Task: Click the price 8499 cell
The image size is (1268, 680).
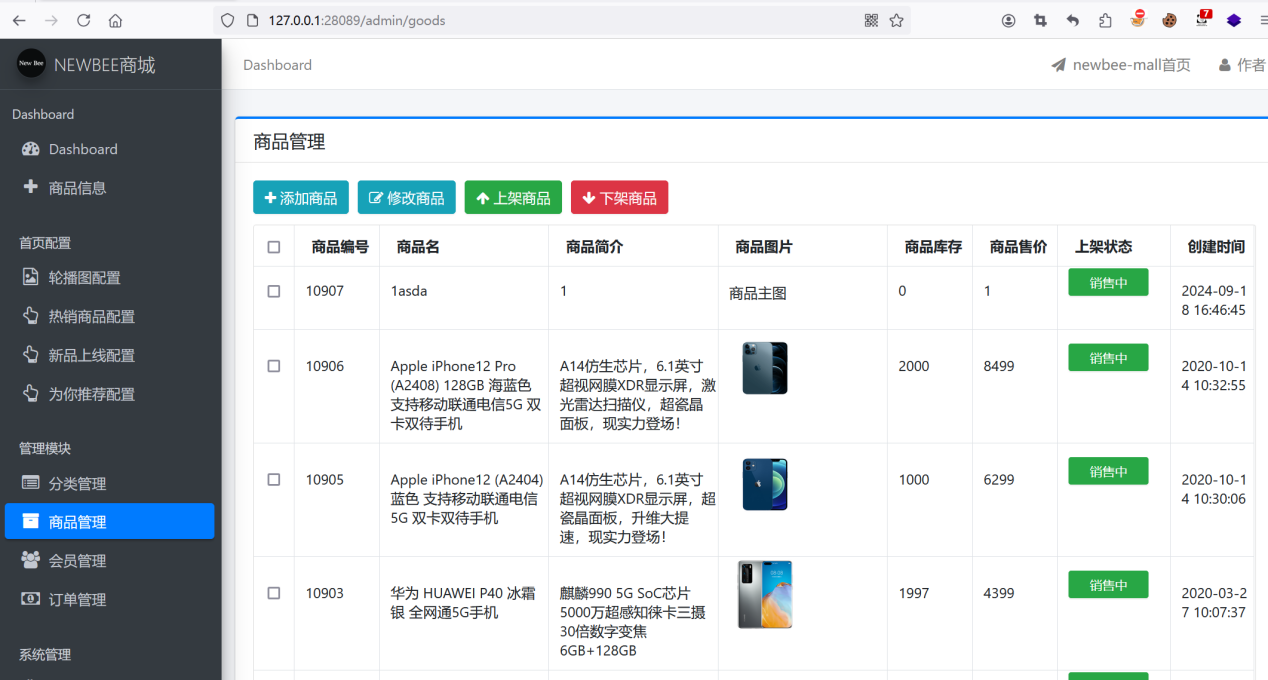Action: point(999,366)
